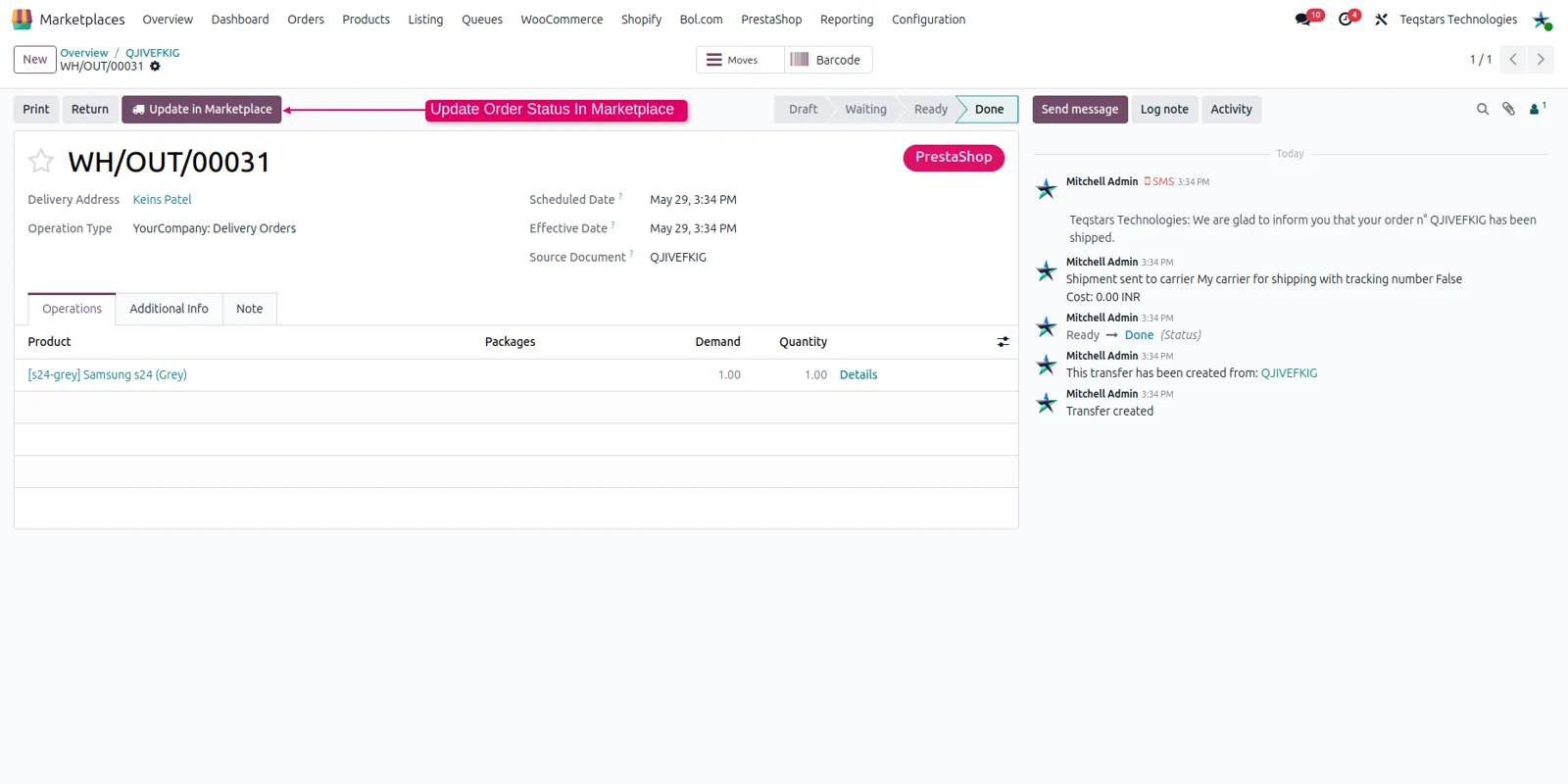This screenshot has width=1568, height=784.
Task: Open the user avatar menu
Action: click(1542, 20)
